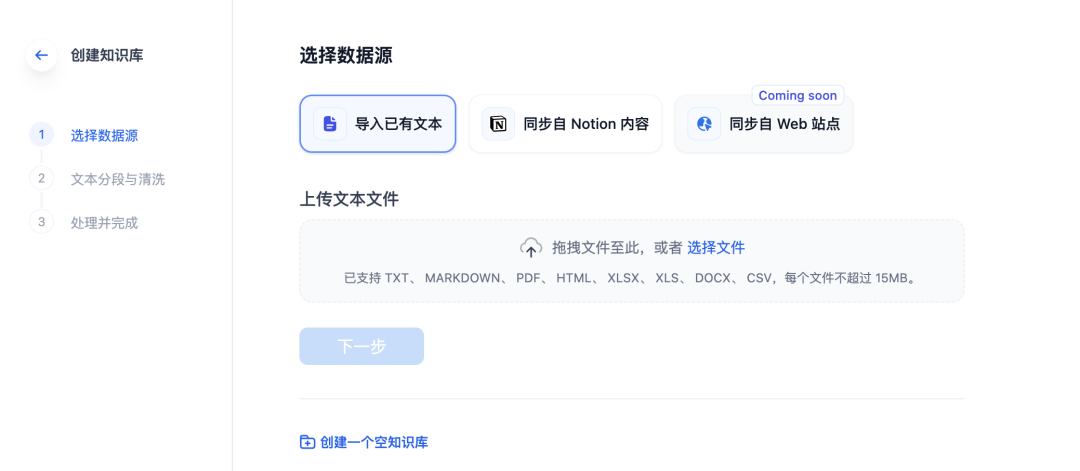Viewport: 1080px width, 471px height.
Task: Go to the 选择数据源 step label
Action: point(104,135)
